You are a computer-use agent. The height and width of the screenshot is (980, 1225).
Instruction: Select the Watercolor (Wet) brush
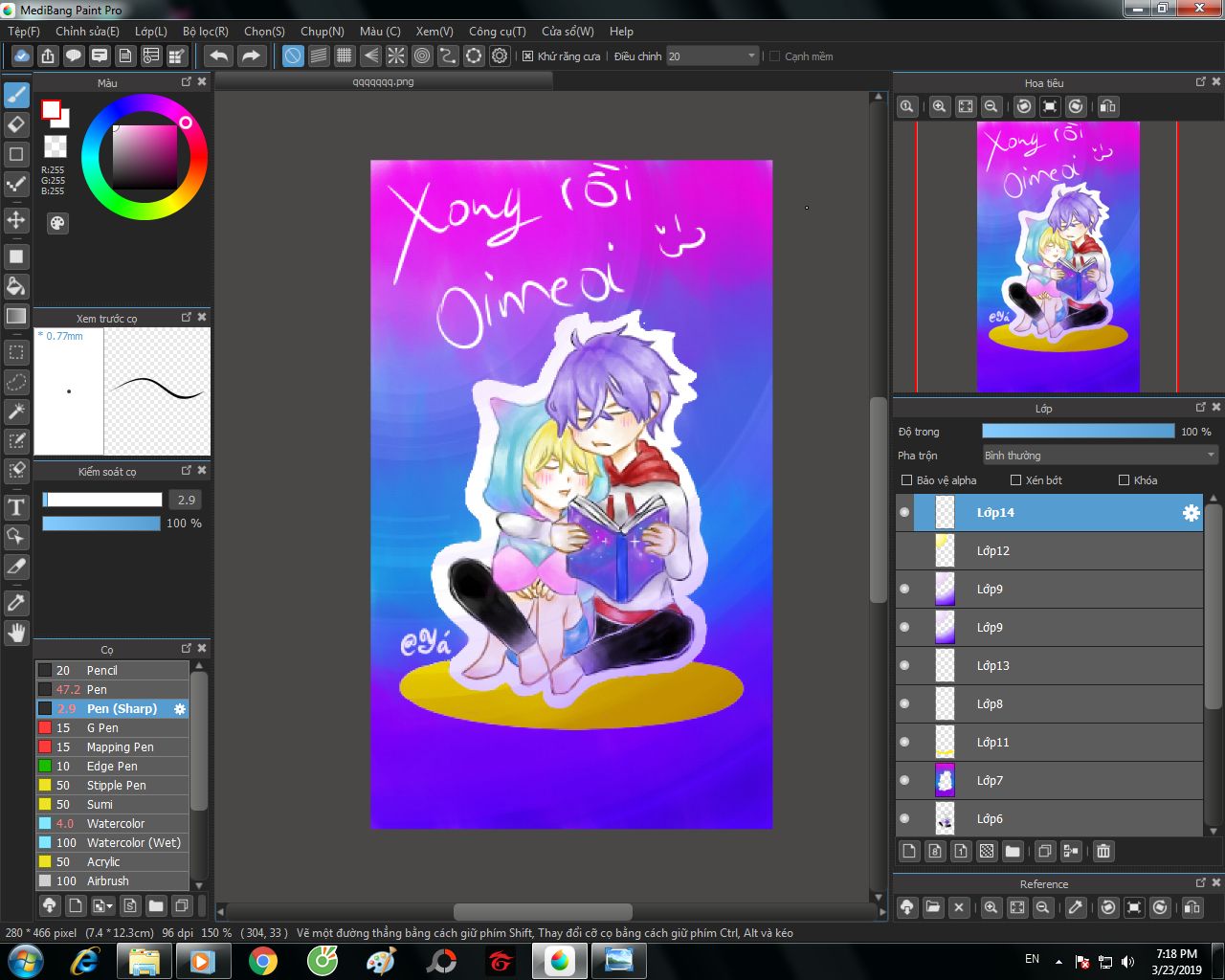click(133, 843)
